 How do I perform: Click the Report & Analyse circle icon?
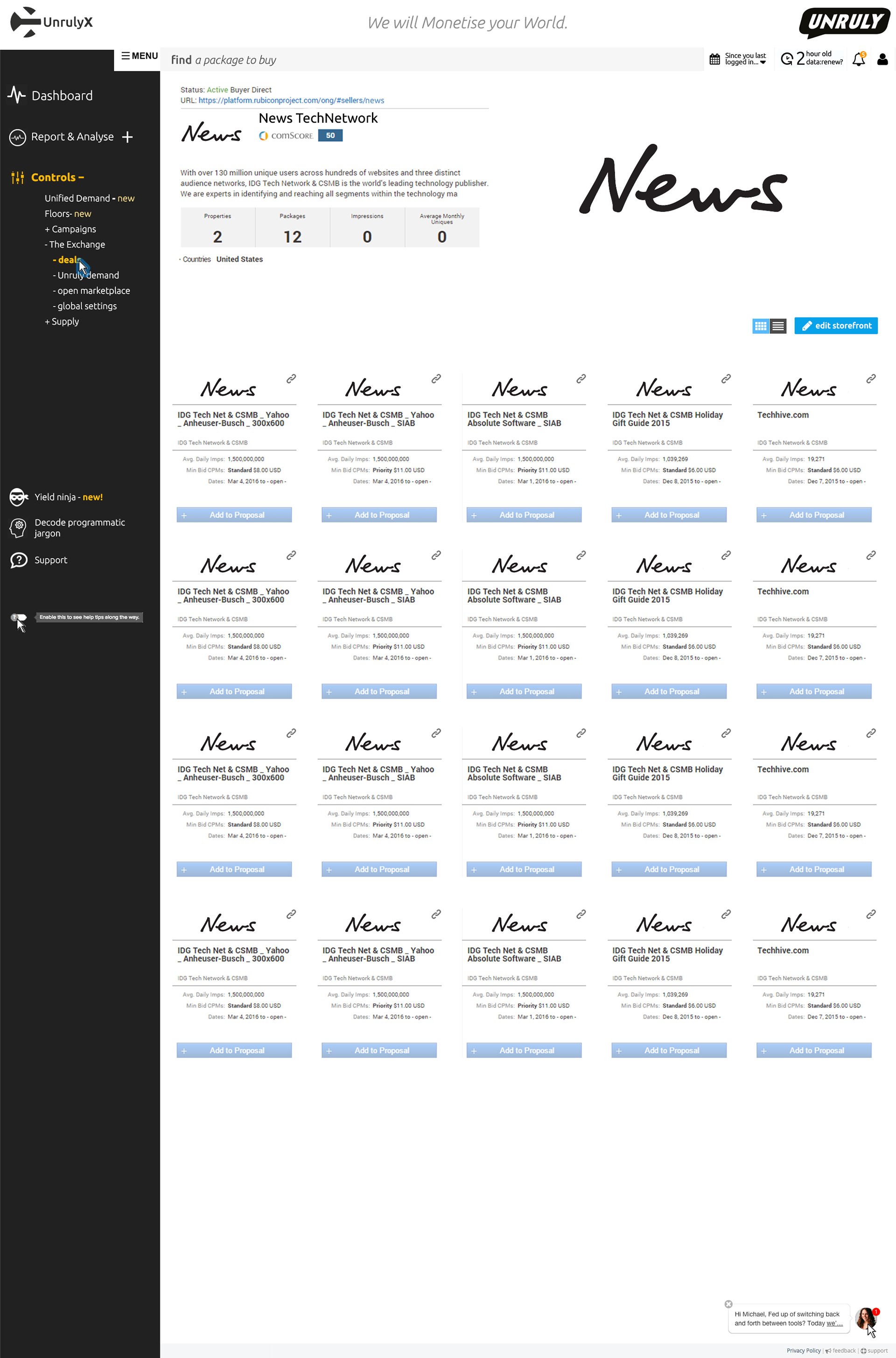18,137
